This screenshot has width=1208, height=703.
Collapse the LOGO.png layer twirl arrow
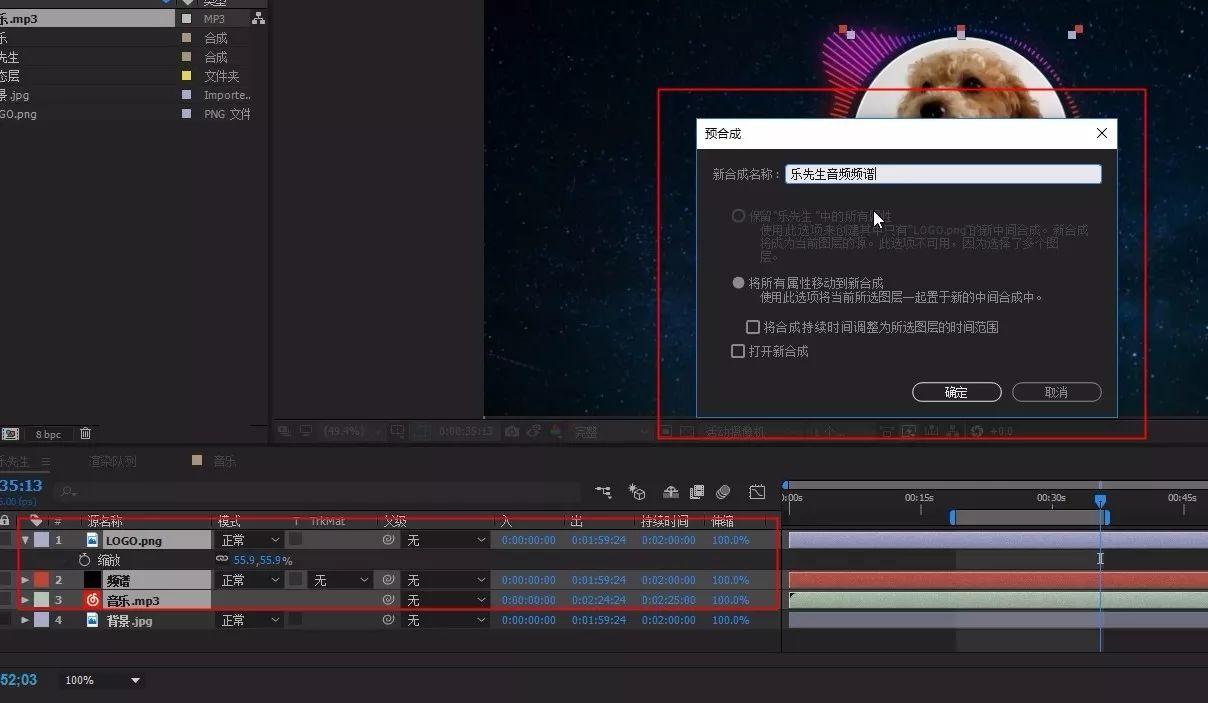pyautogui.click(x=25, y=540)
